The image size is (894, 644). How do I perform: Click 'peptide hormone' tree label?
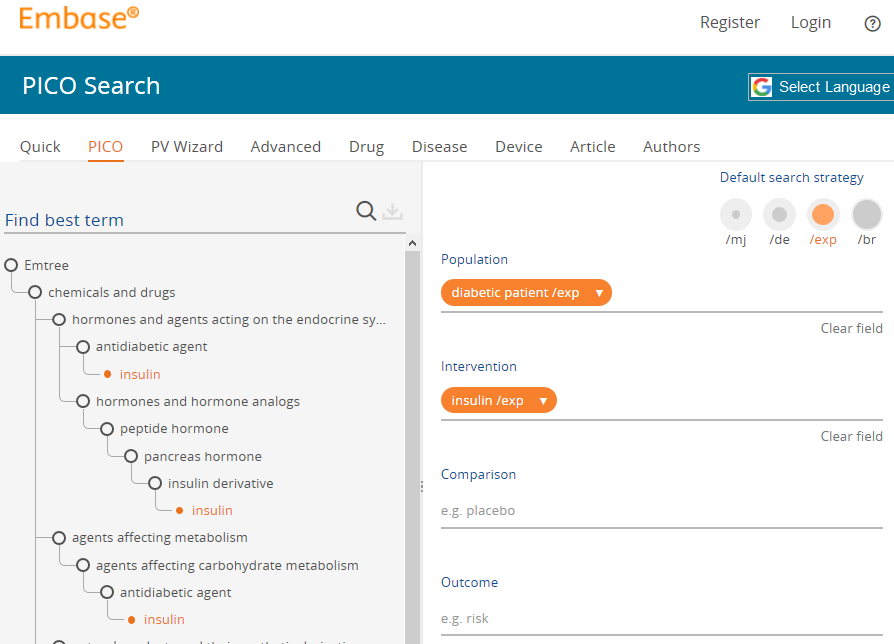174,429
